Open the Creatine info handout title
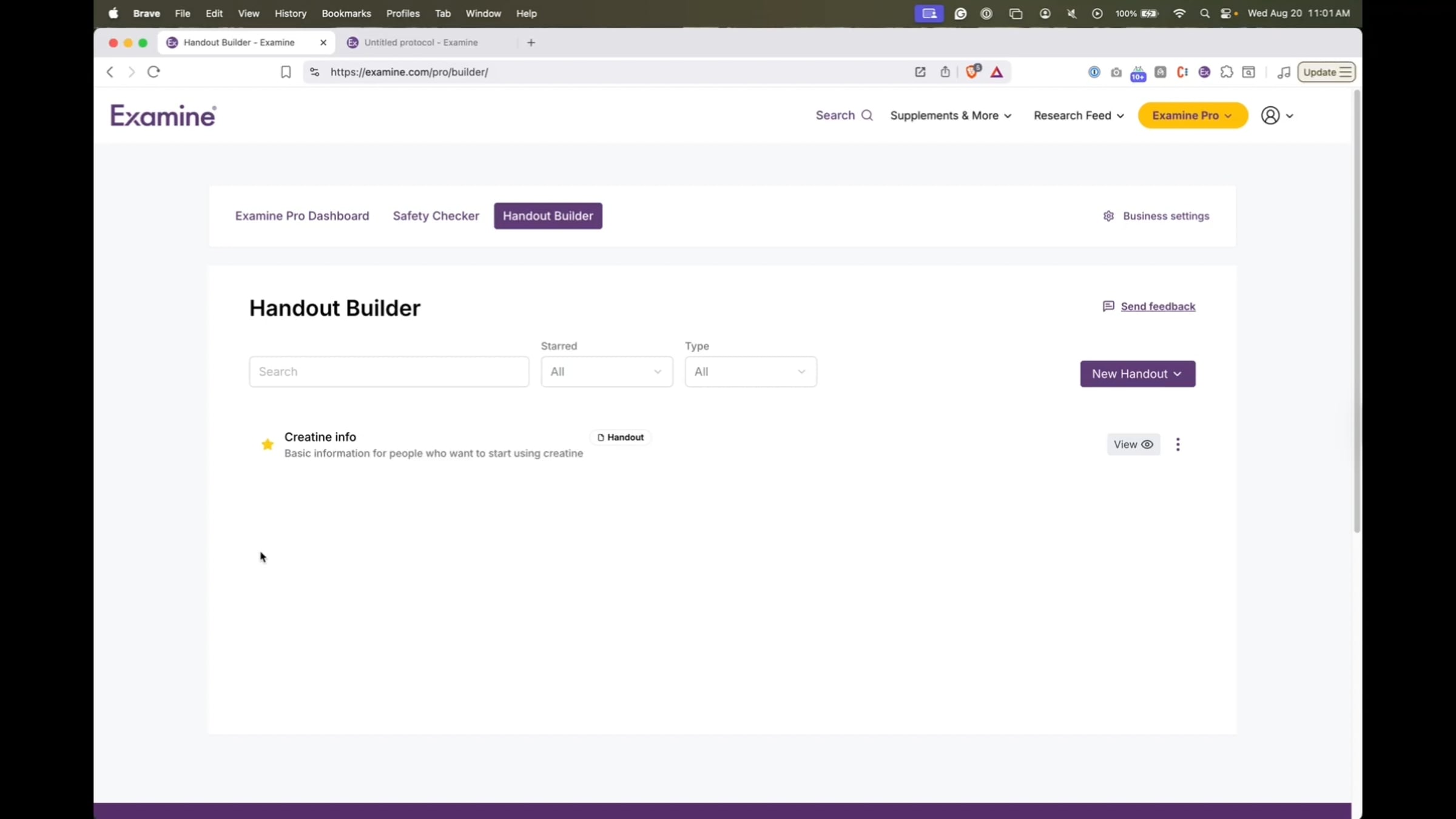 click(320, 437)
